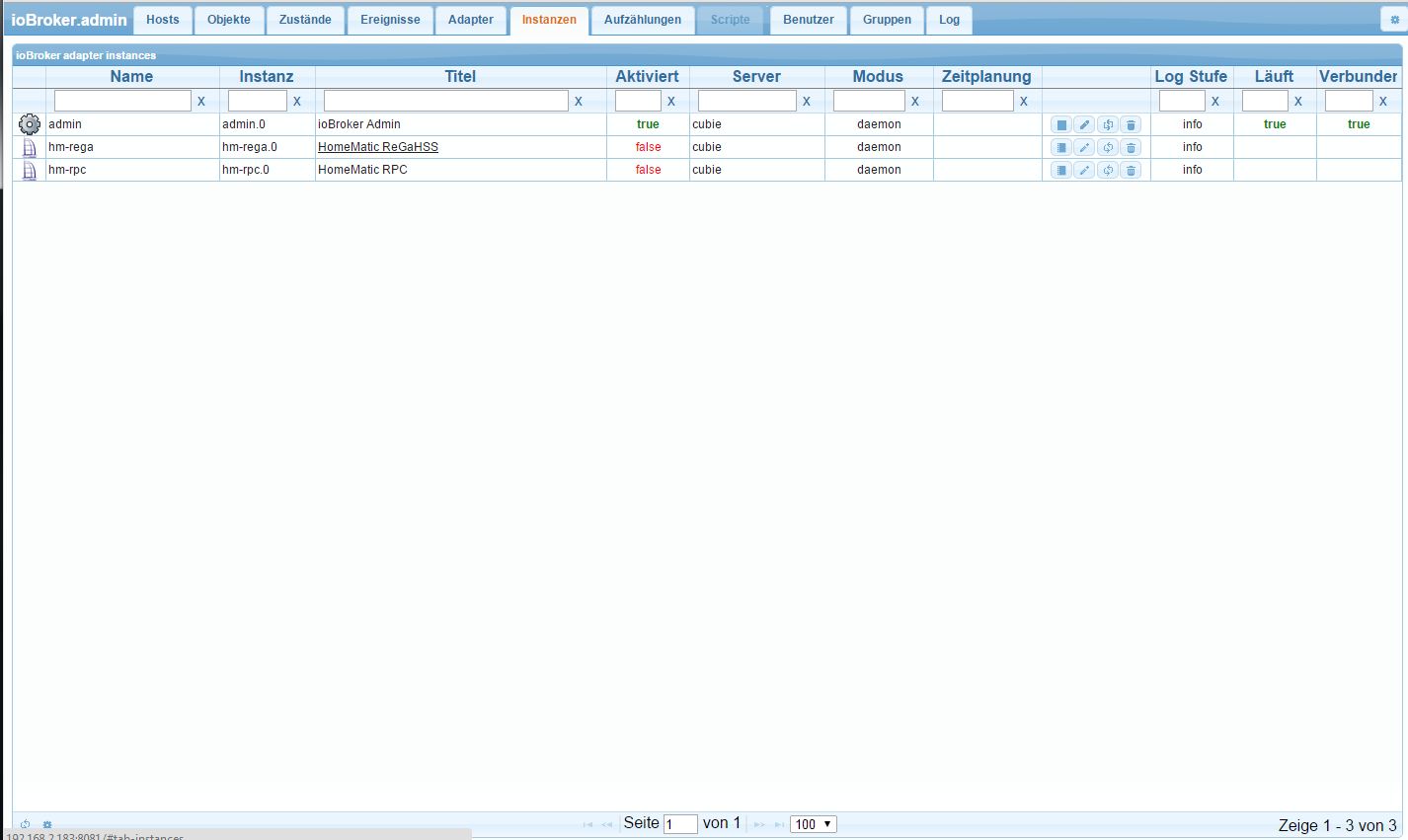Screen dimensions: 1408x840
Task: Click the hm-rega adapter icon
Action: (30, 147)
